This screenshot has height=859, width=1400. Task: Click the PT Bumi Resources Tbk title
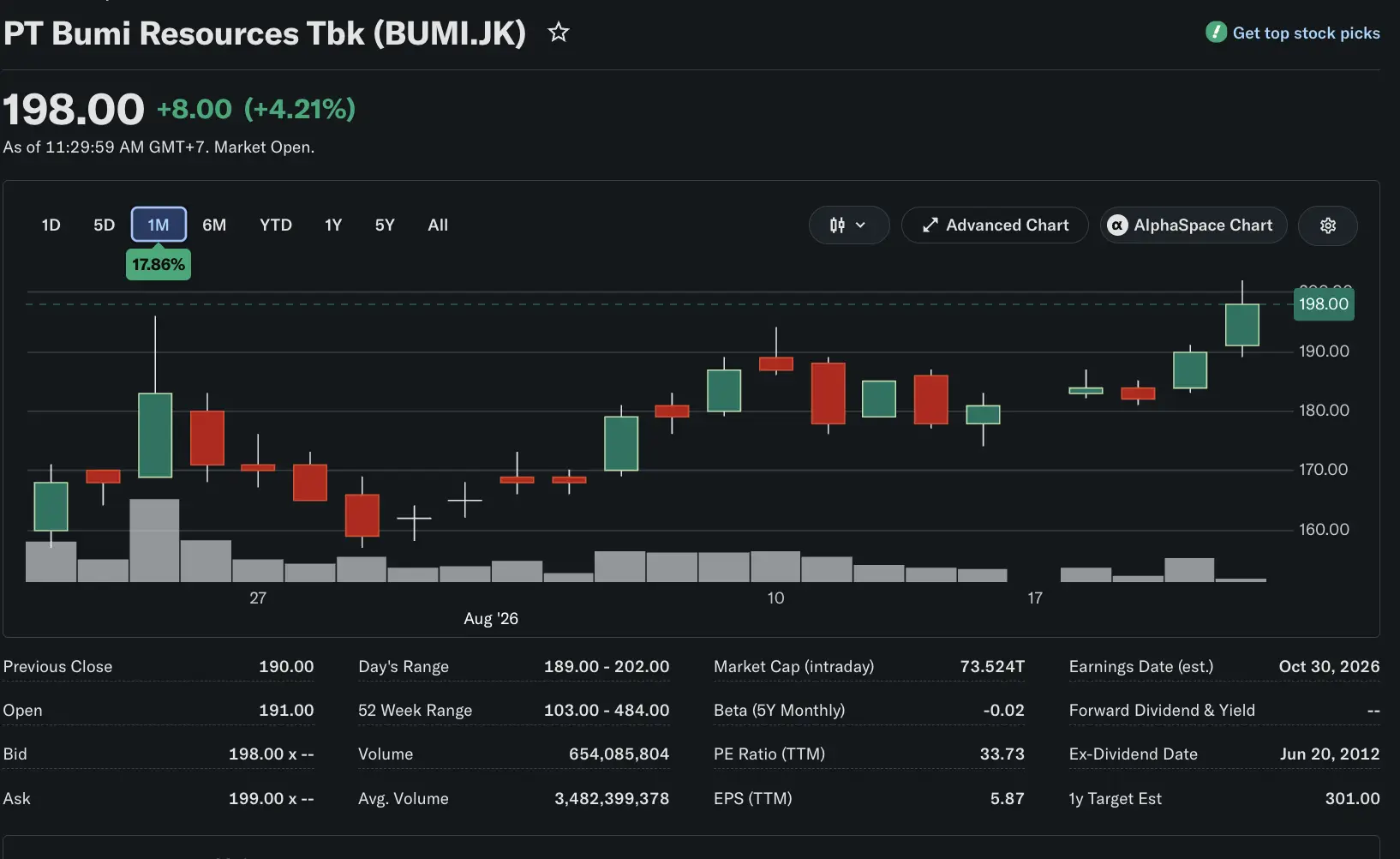(x=265, y=33)
